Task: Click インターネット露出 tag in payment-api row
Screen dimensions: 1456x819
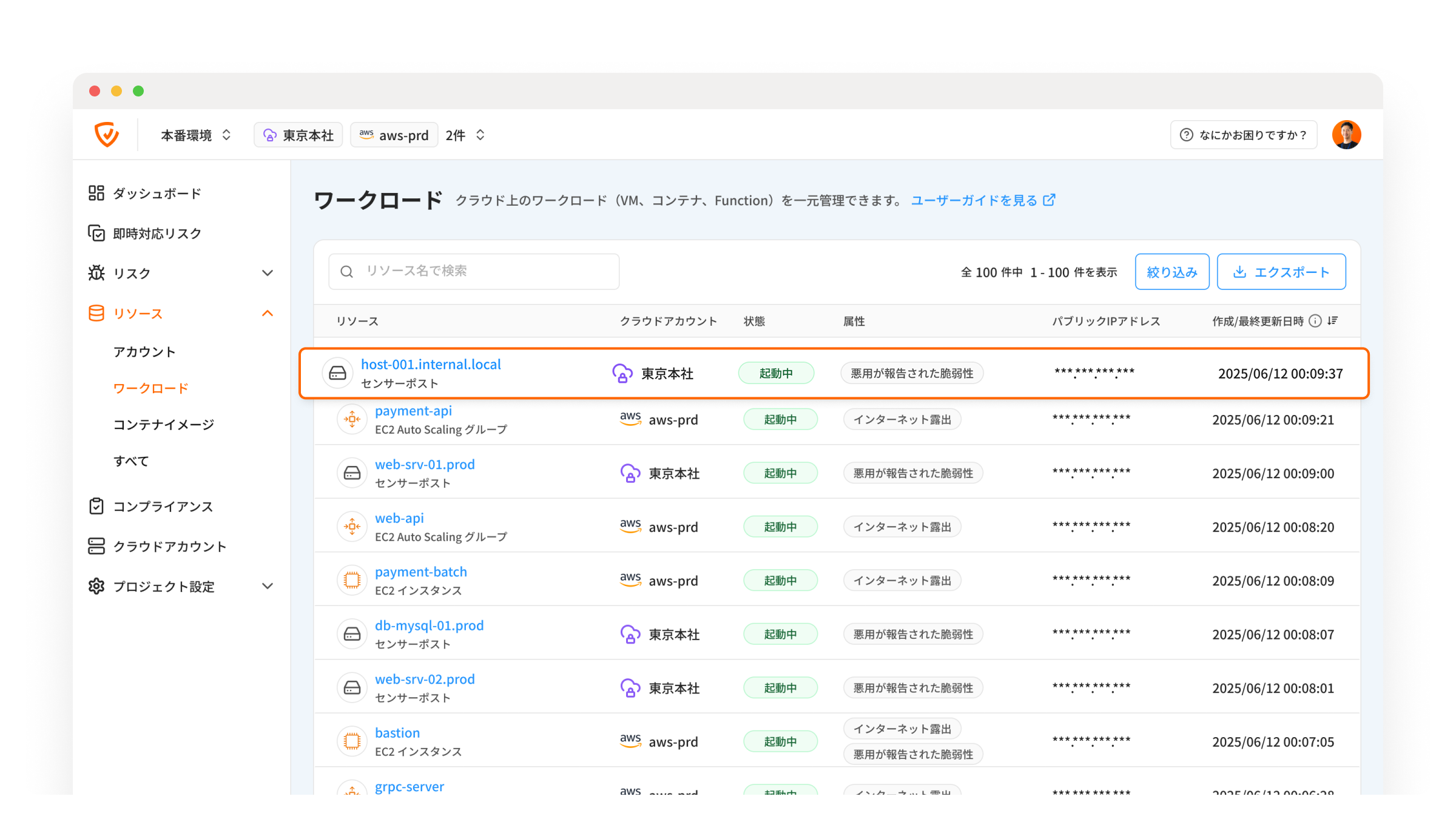Action: 902,419
